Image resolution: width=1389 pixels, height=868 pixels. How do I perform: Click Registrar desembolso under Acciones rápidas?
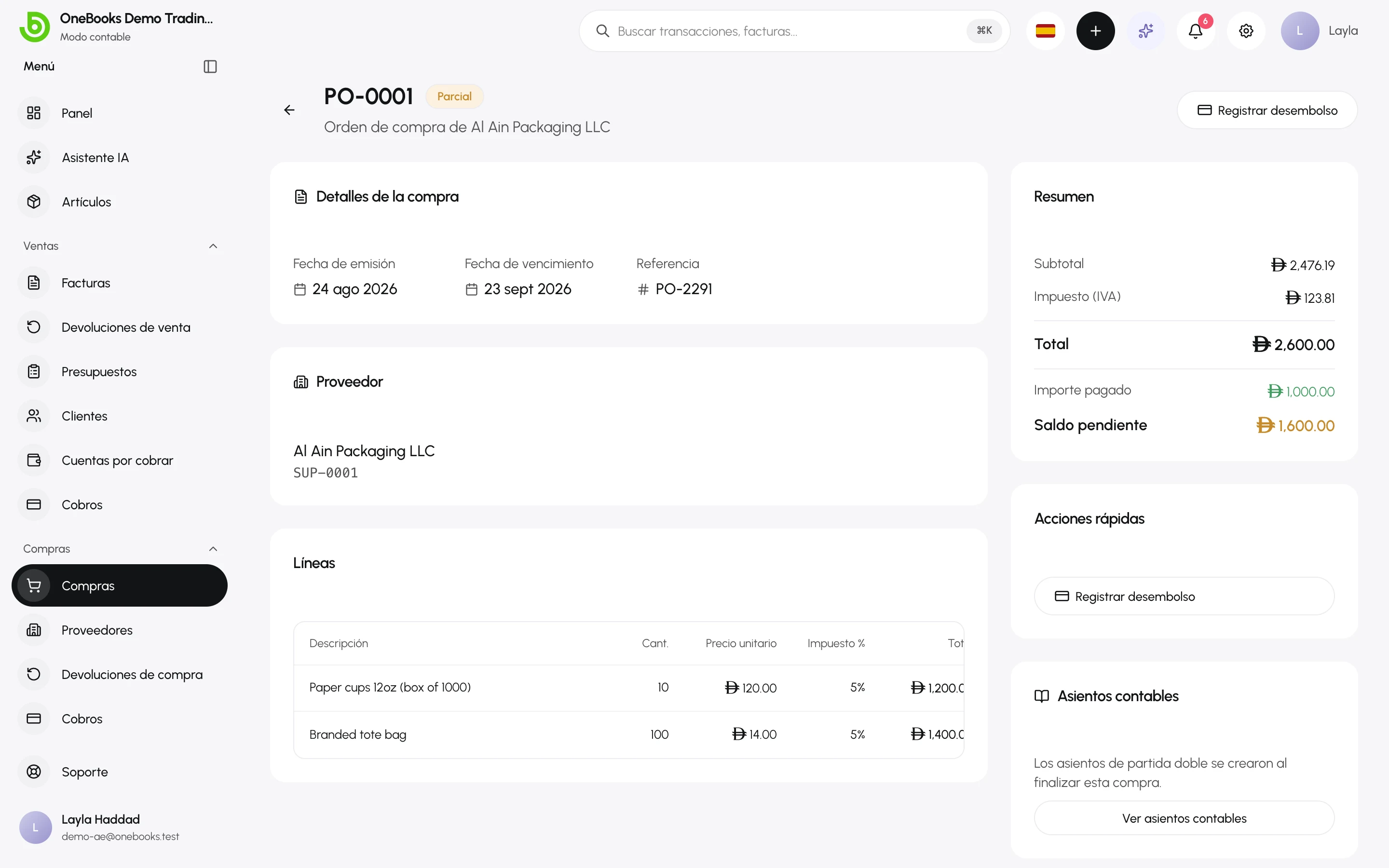(x=1184, y=596)
